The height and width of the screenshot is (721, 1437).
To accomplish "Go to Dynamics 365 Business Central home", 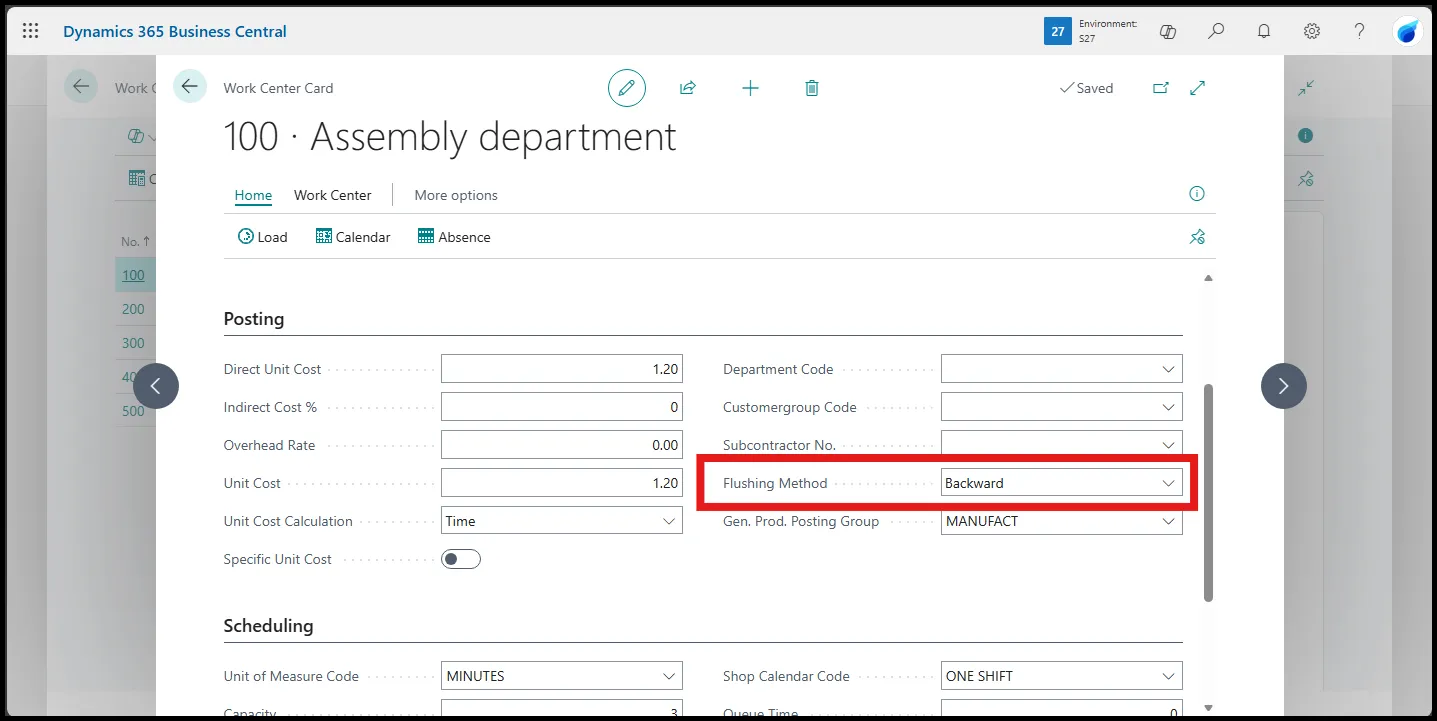I will [x=175, y=31].
